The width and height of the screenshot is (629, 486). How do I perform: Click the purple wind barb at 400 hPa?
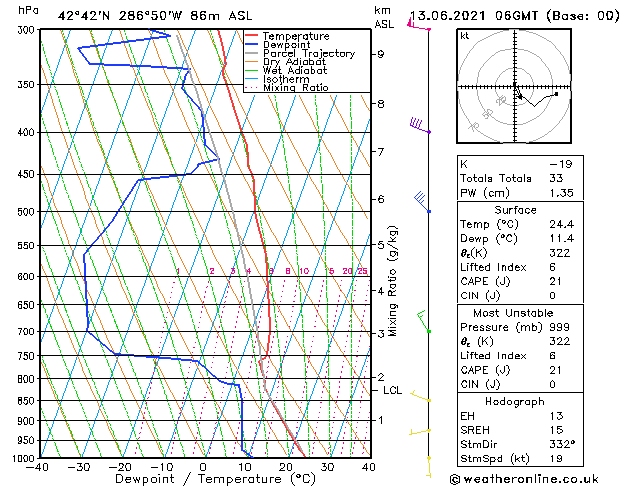pyautogui.click(x=420, y=125)
